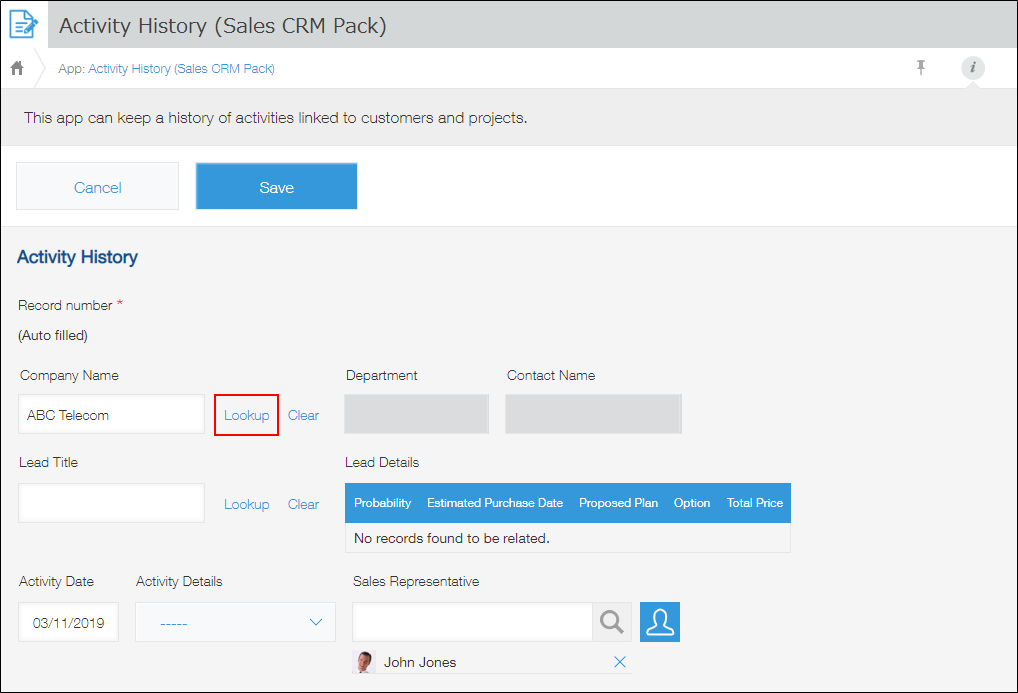Click the Total Price column header
Screen dimensions: 1018x693
(x=754, y=503)
